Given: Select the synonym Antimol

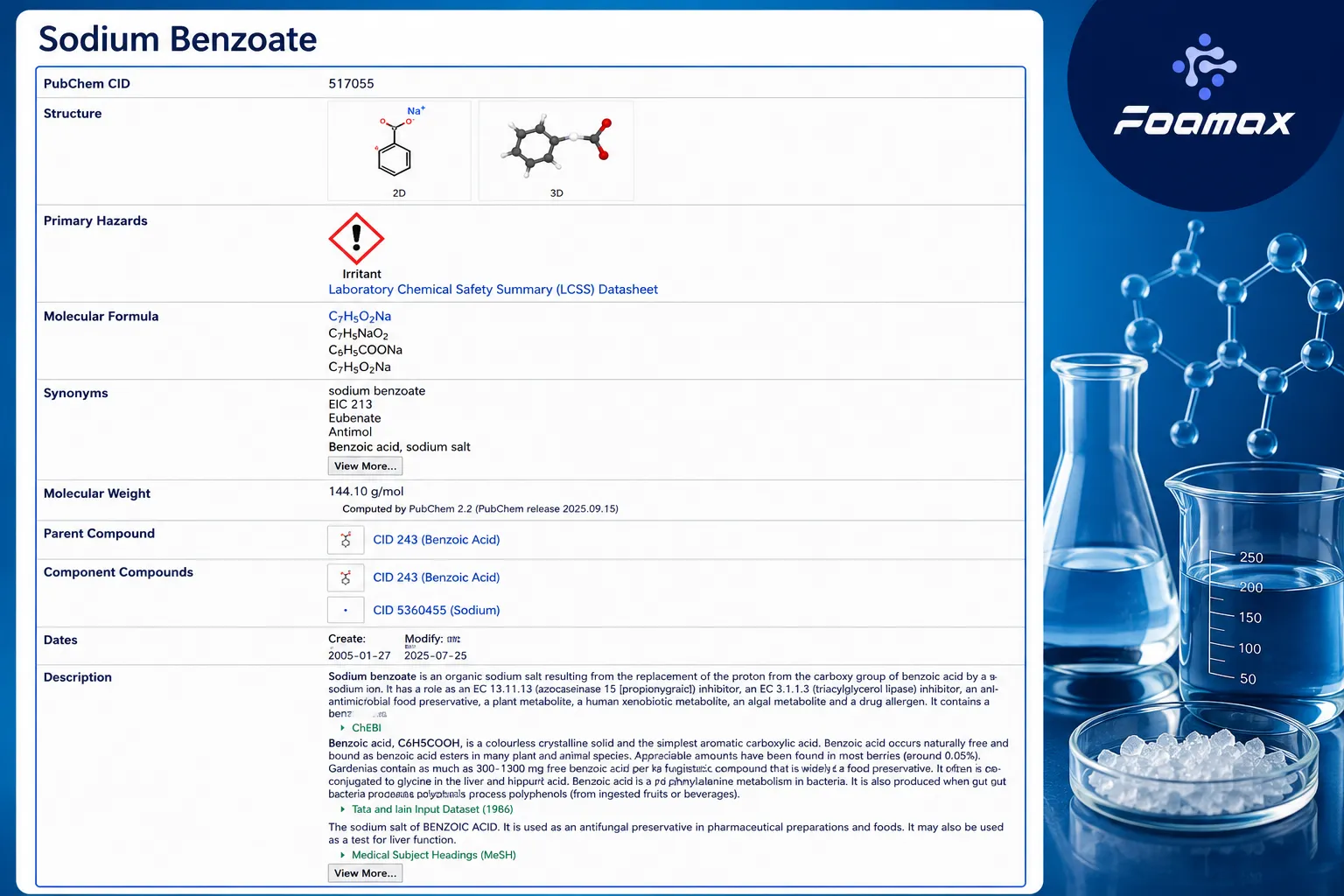Looking at the screenshot, I should click(x=350, y=432).
